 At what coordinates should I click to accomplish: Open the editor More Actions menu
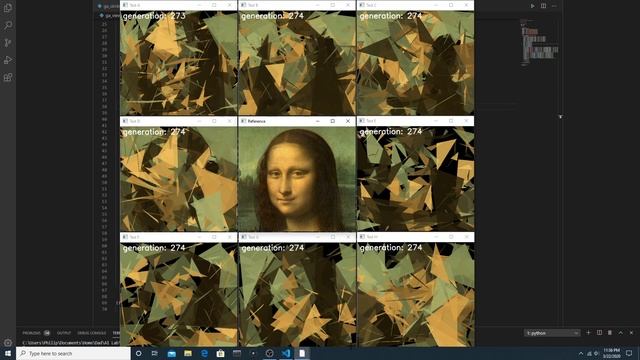(x=554, y=6)
